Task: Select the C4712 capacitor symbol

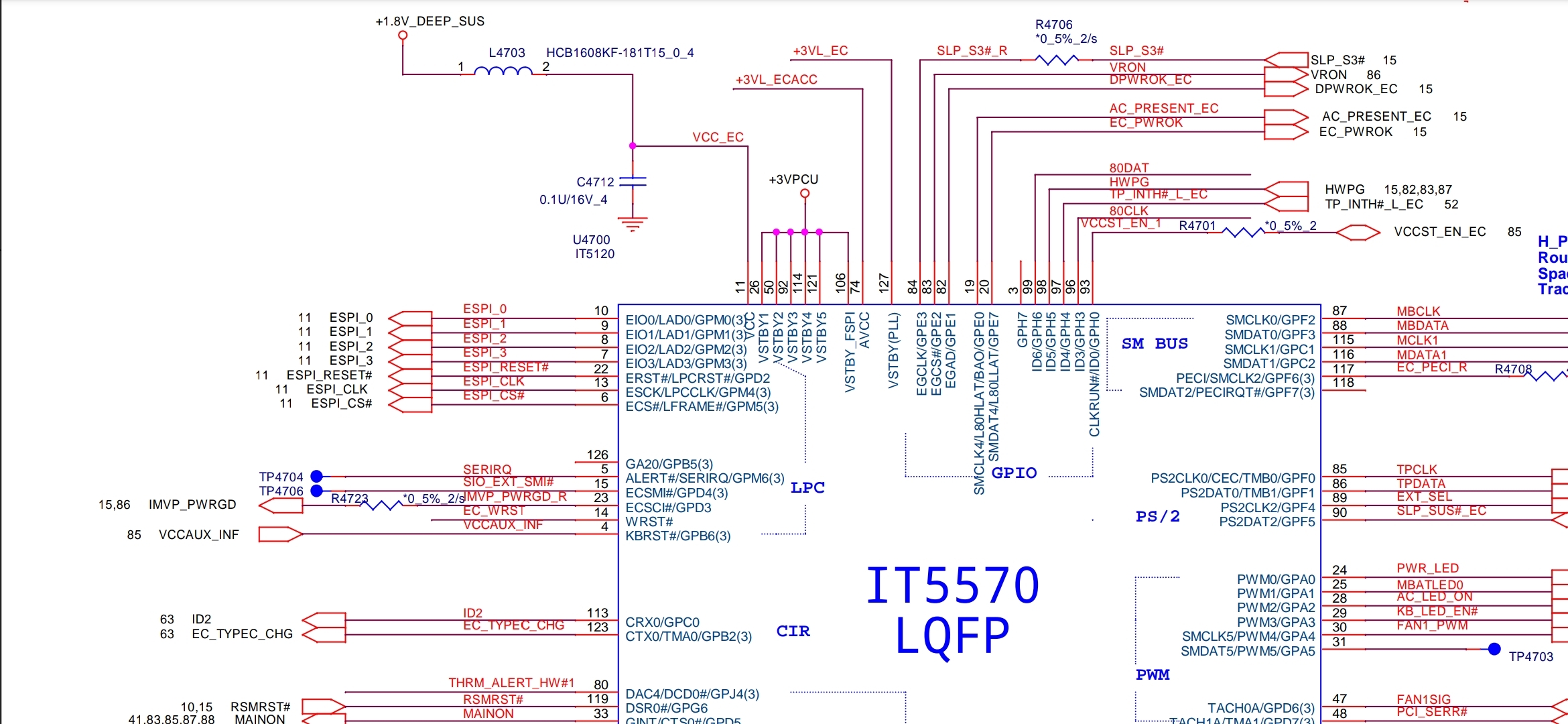Action: [x=633, y=181]
